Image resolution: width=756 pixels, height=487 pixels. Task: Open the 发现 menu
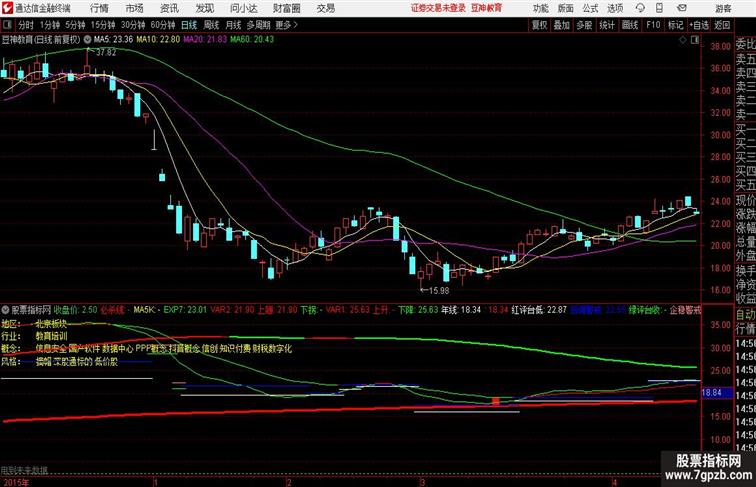click(204, 8)
